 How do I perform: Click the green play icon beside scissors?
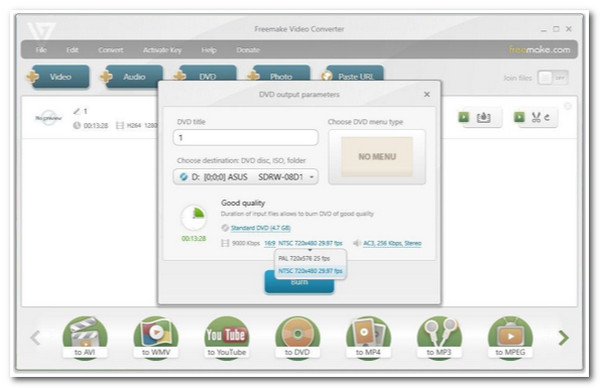pyautogui.click(x=519, y=117)
